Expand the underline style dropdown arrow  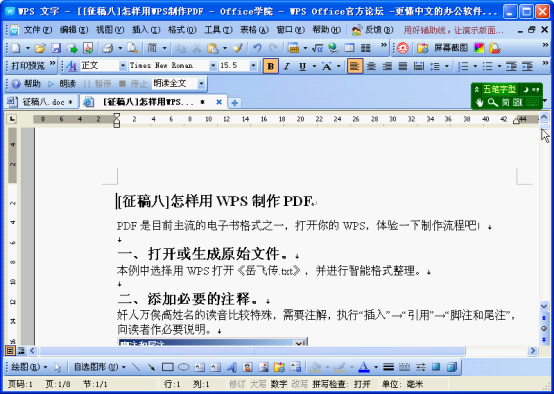tap(314, 66)
